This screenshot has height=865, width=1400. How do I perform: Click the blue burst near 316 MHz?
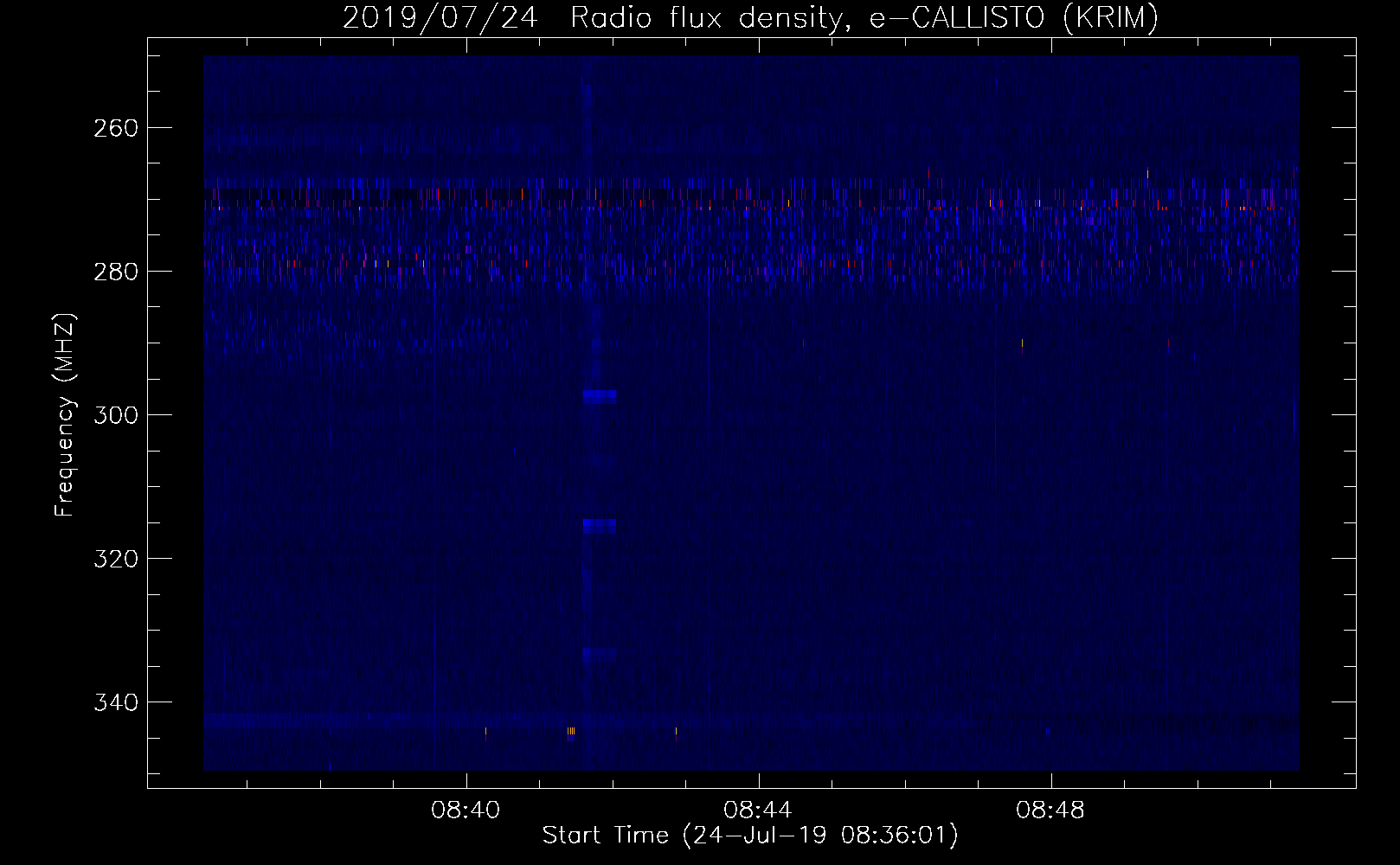600,526
